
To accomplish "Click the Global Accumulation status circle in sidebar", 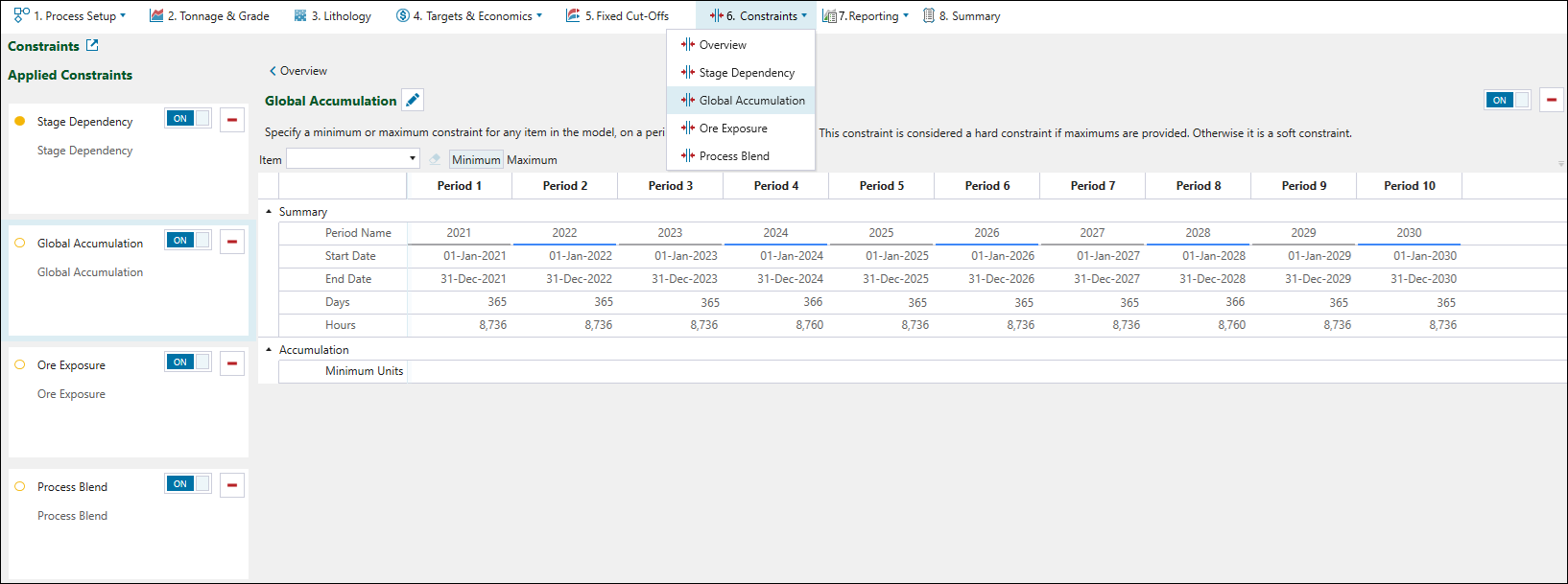I will point(20,243).
